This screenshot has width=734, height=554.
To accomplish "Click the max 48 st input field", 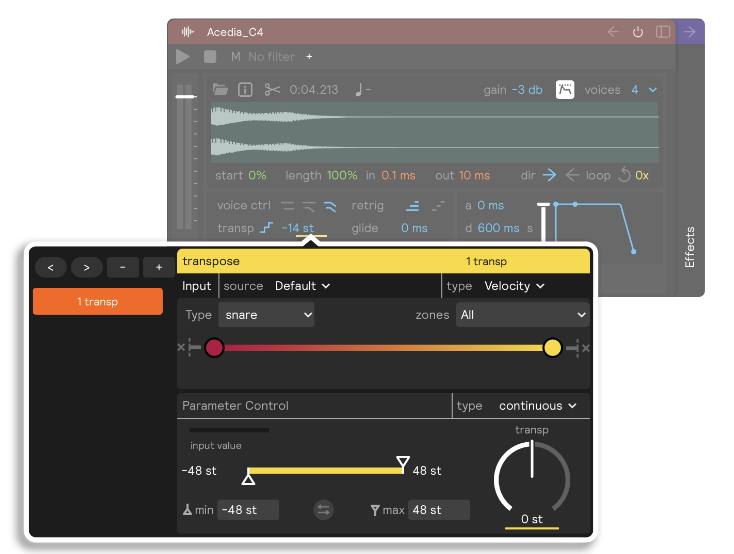I will coord(439,510).
